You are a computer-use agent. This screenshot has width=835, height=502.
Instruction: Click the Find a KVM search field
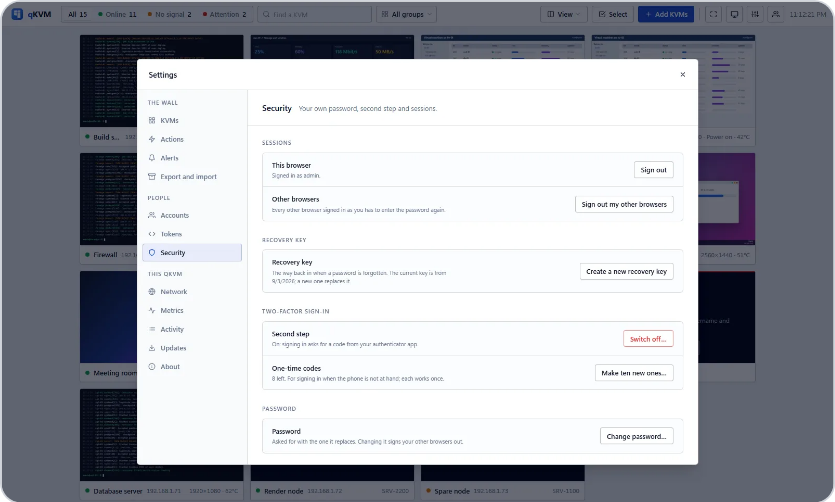pyautogui.click(x=314, y=14)
